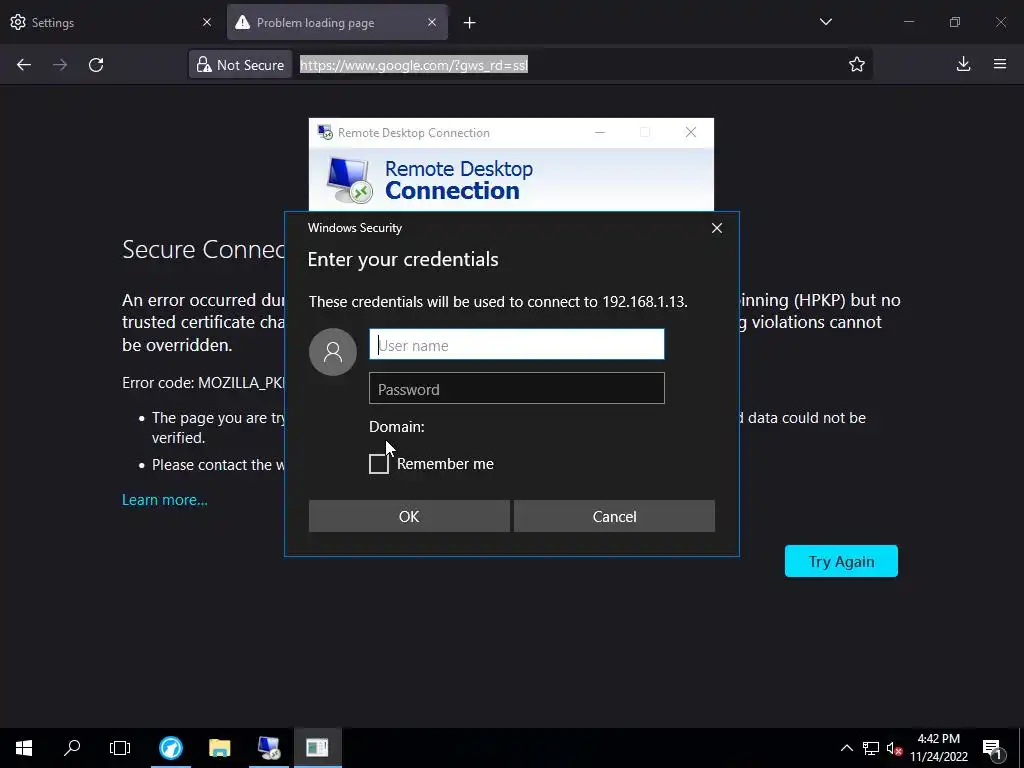The width and height of the screenshot is (1024, 768).
Task: Click the muted volume tray icon
Action: pyautogui.click(x=894, y=748)
